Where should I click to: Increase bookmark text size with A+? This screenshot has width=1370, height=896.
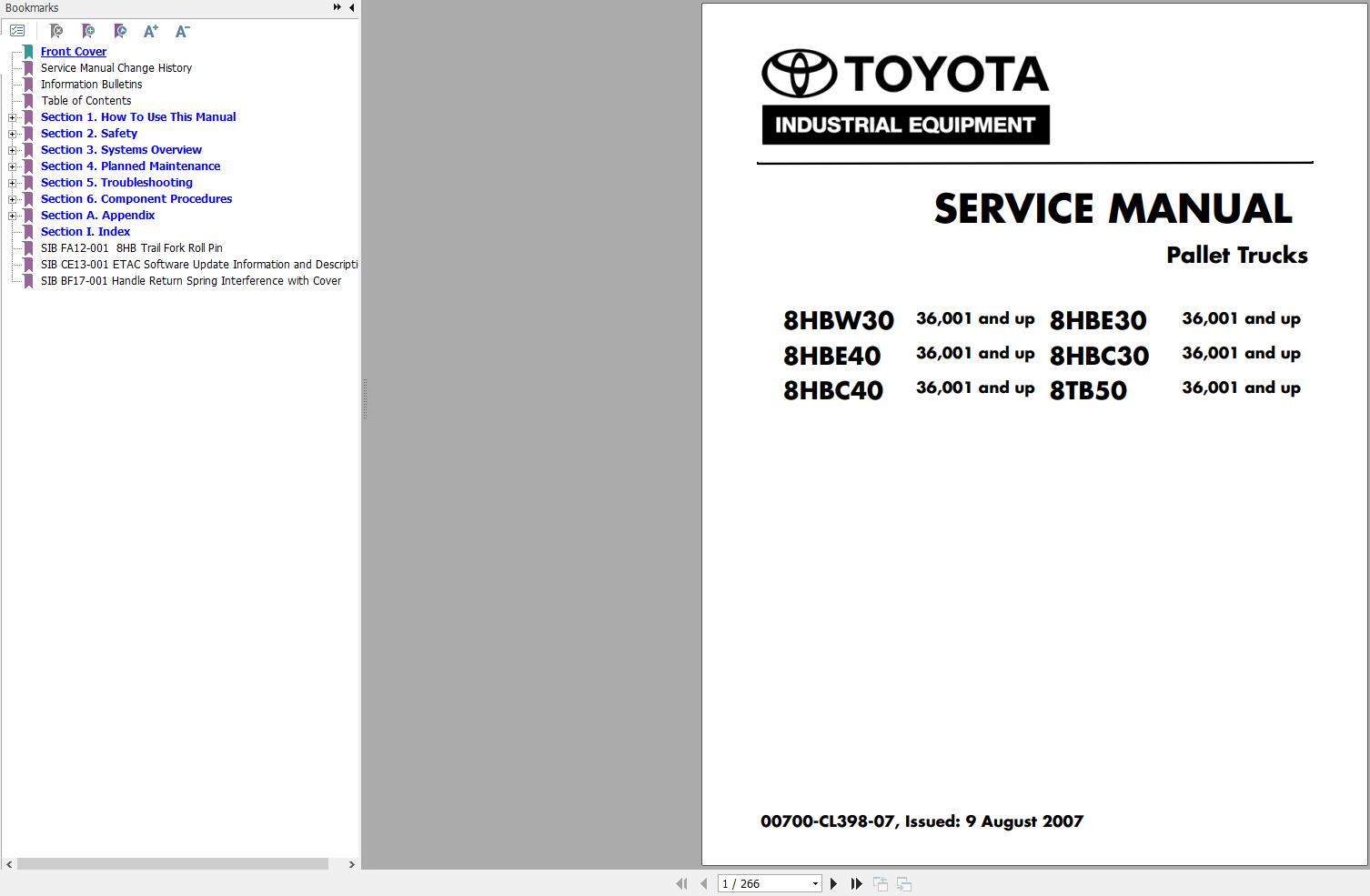click(151, 31)
